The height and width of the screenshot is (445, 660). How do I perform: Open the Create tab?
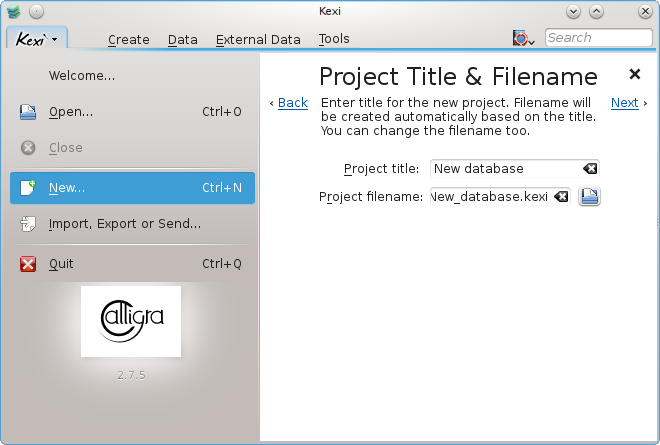(x=128, y=40)
